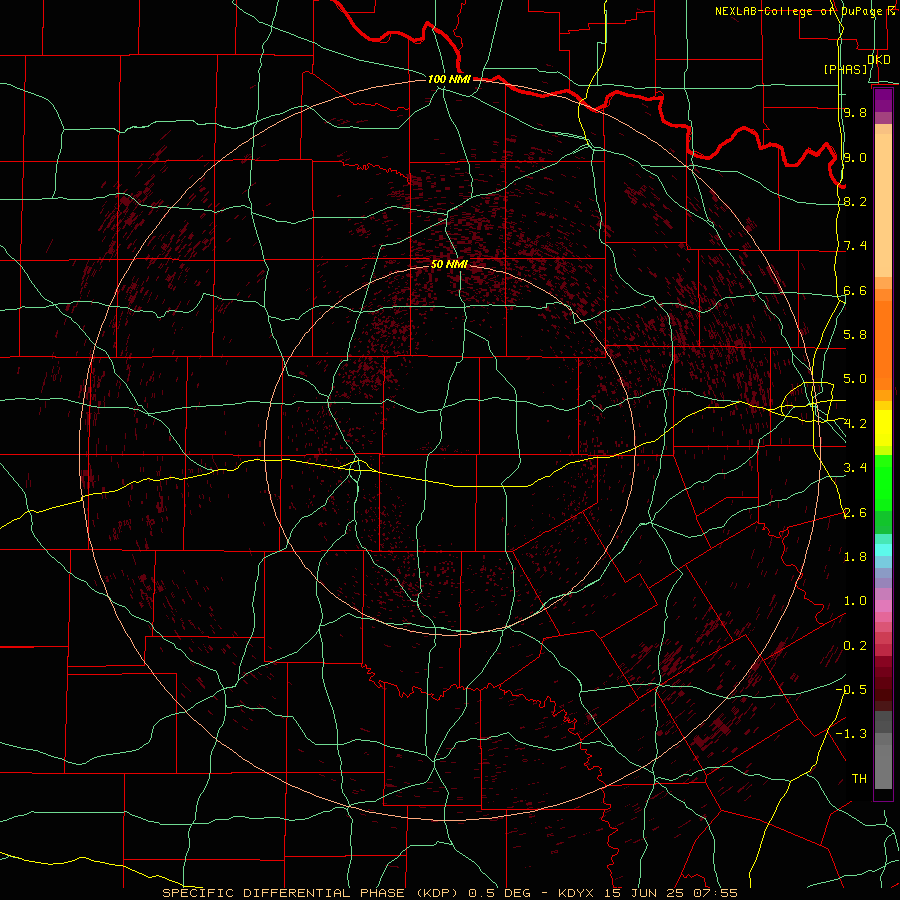
Task: Click the 5.0 value on the legend
Action: point(855,379)
